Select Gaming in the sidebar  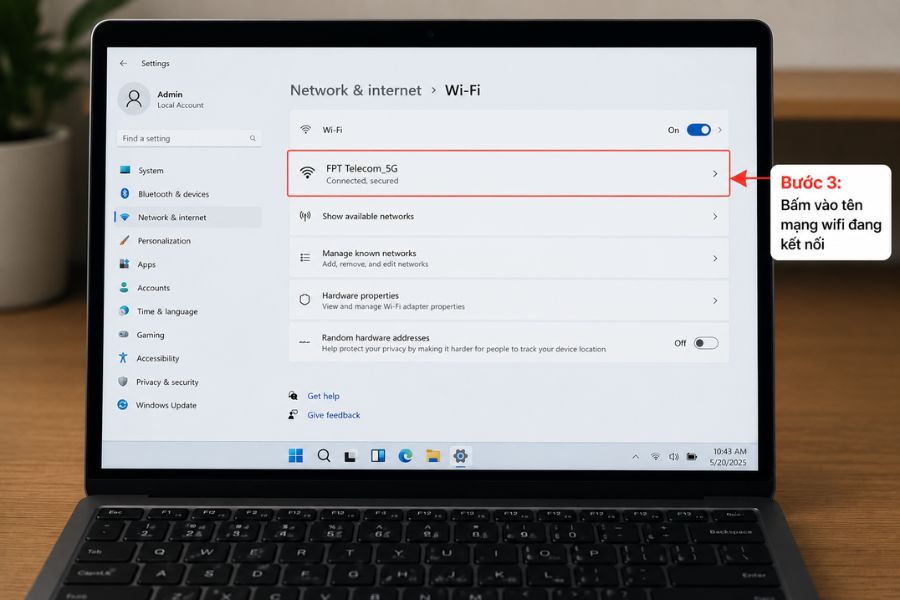(x=188, y=335)
